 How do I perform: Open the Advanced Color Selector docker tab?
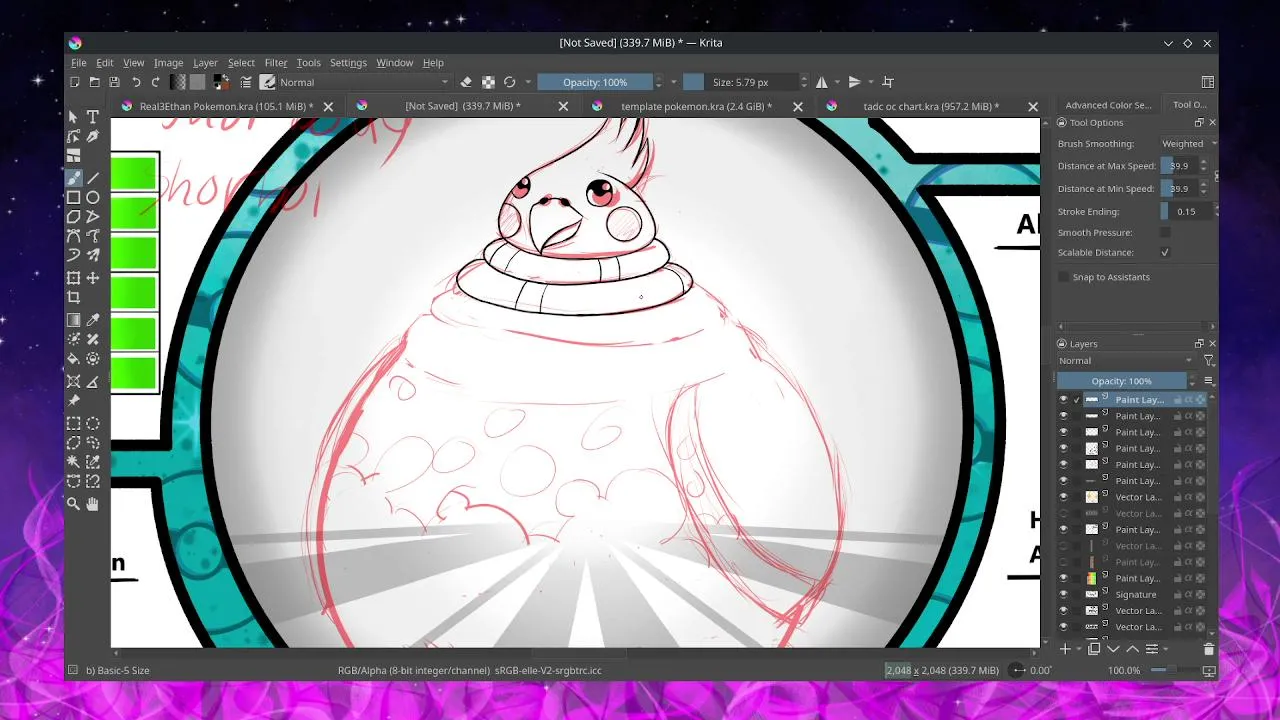point(1108,105)
